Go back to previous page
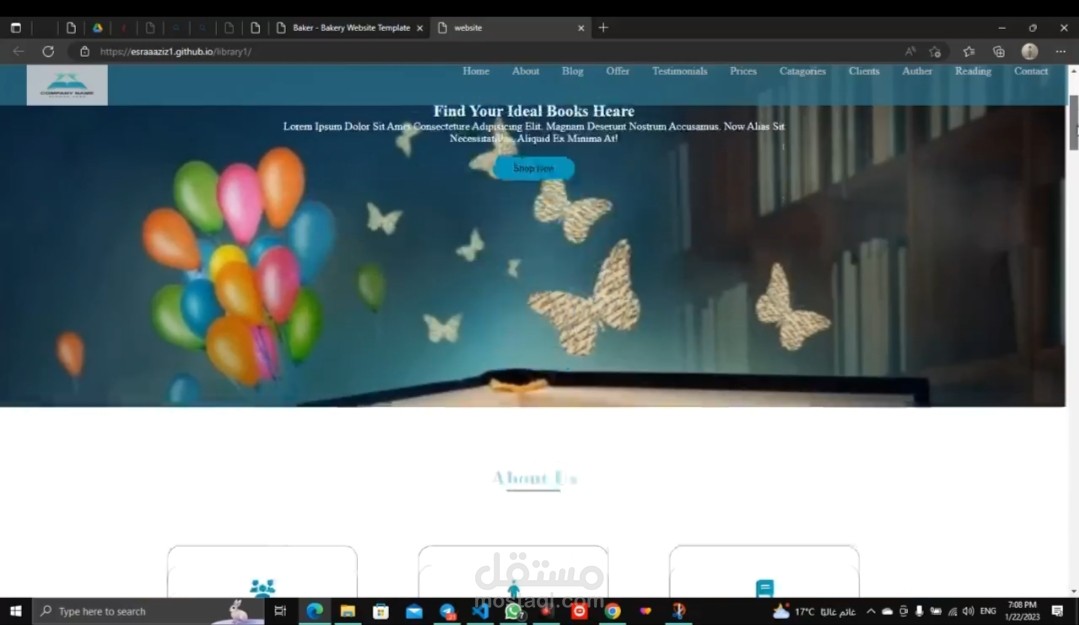1079x625 pixels. point(19,52)
